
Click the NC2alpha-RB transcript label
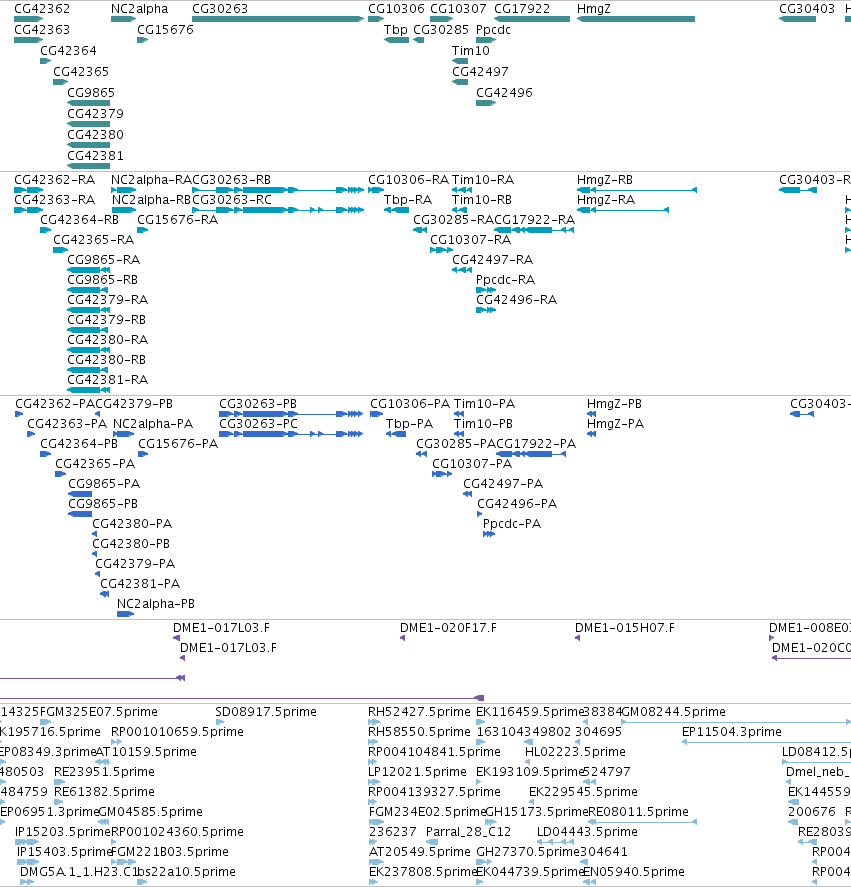(x=151, y=200)
